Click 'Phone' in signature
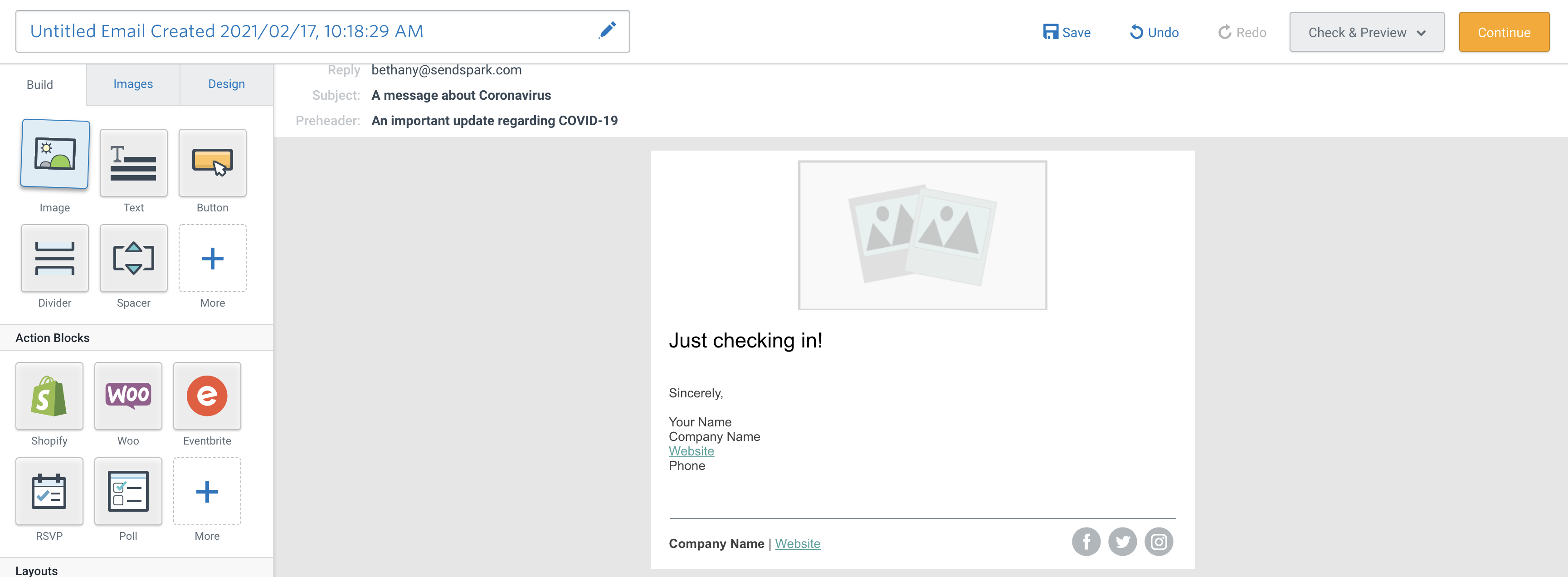The image size is (1568, 577). [687, 465]
